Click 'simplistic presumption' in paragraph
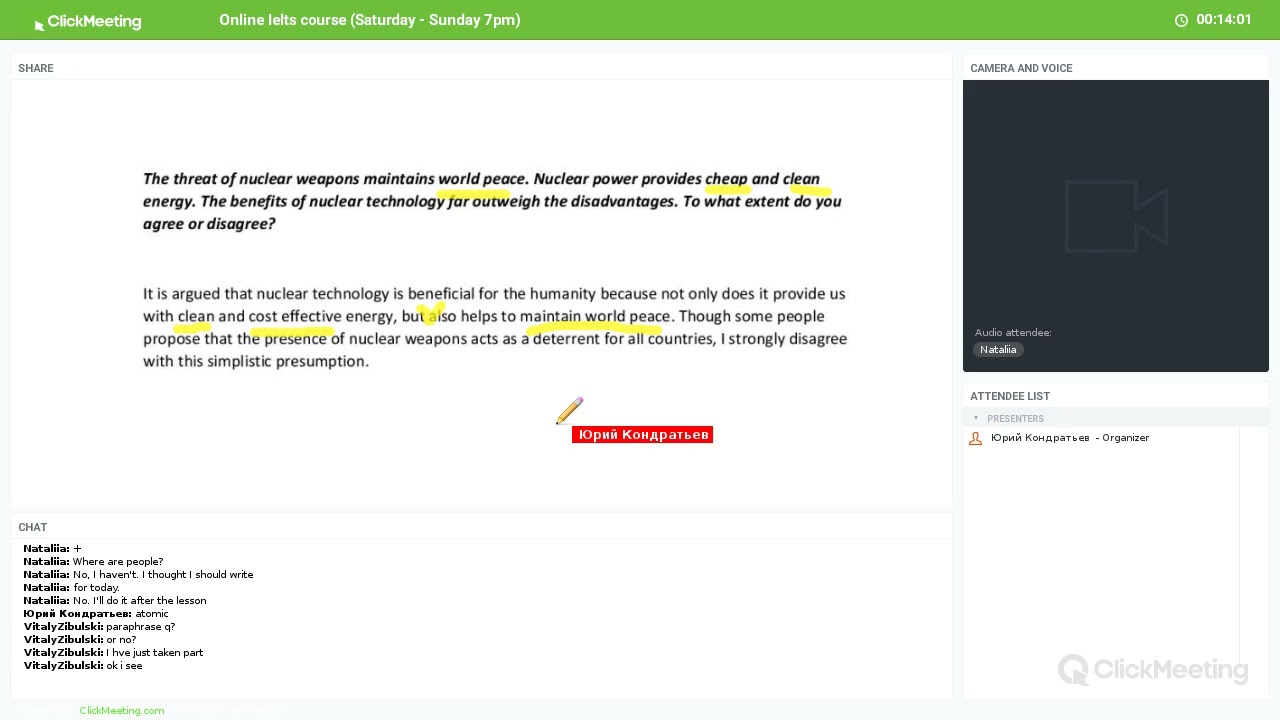The height and width of the screenshot is (720, 1280). click(x=288, y=361)
